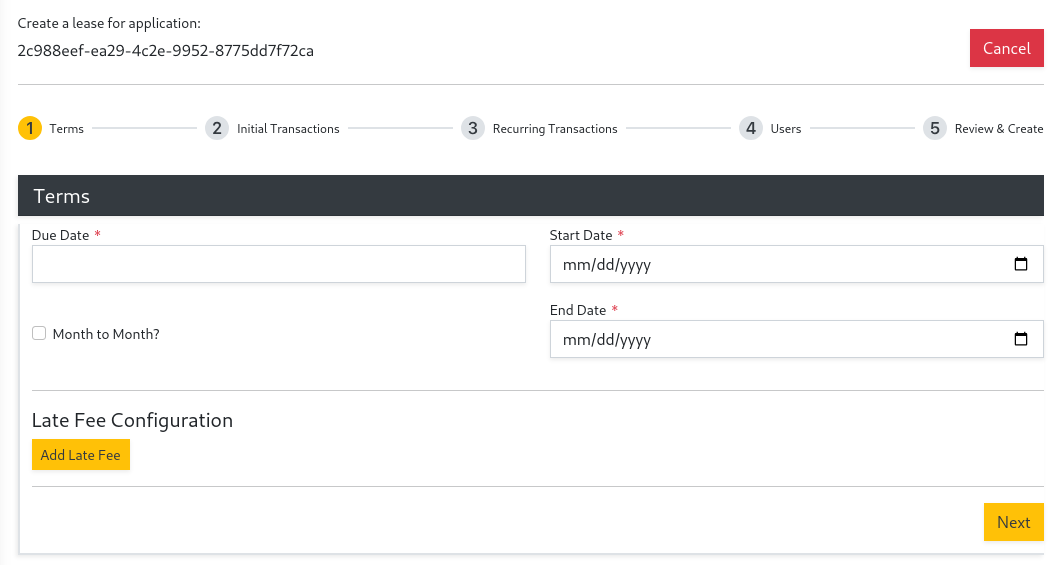Click the step 2 number circle
The height and width of the screenshot is (565, 1059).
(x=216, y=128)
